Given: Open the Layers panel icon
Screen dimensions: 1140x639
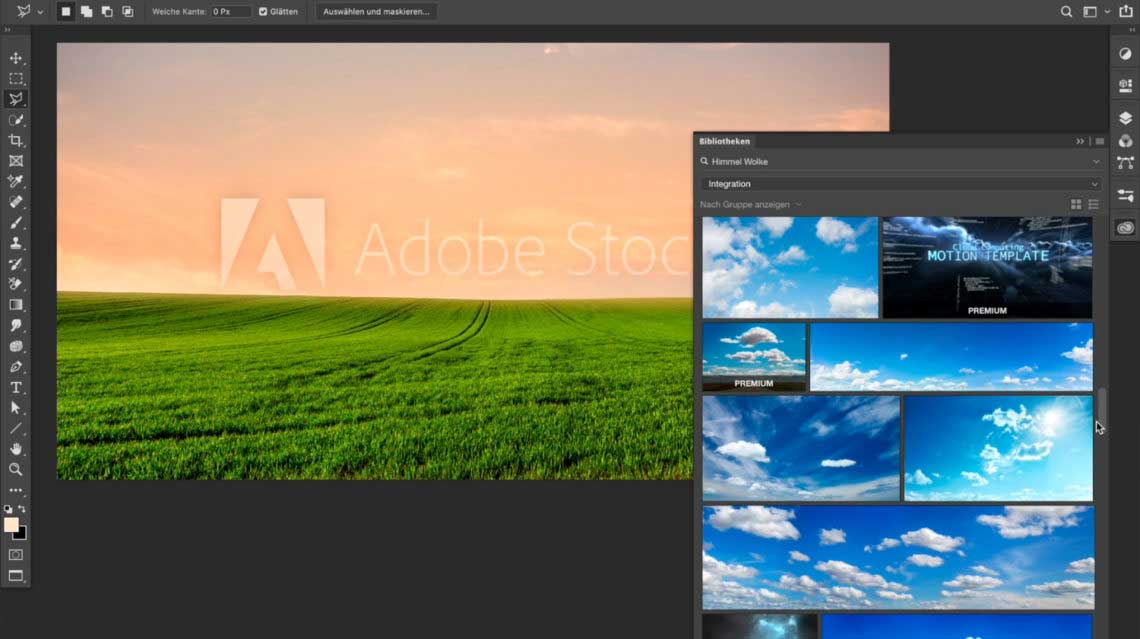Looking at the screenshot, I should click(x=1125, y=118).
